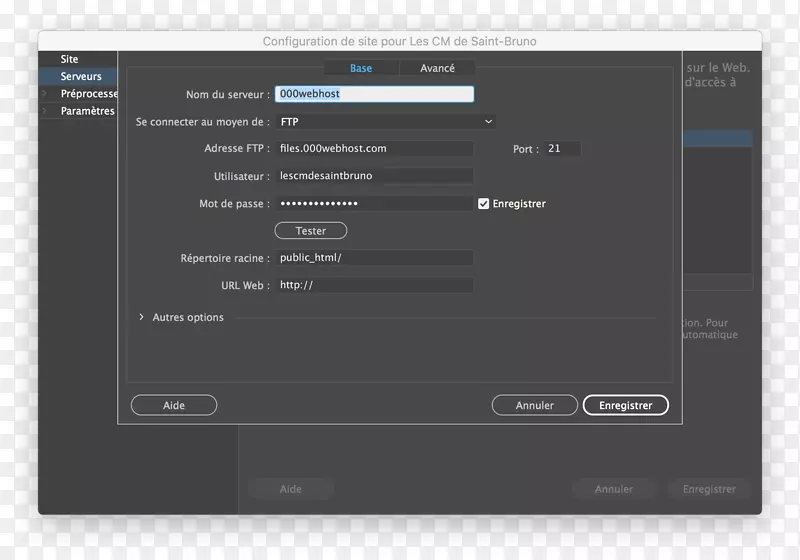This screenshot has width=800, height=560.
Task: Expand the Préprocesseurs sidebar arrow
Action: click(x=45, y=93)
